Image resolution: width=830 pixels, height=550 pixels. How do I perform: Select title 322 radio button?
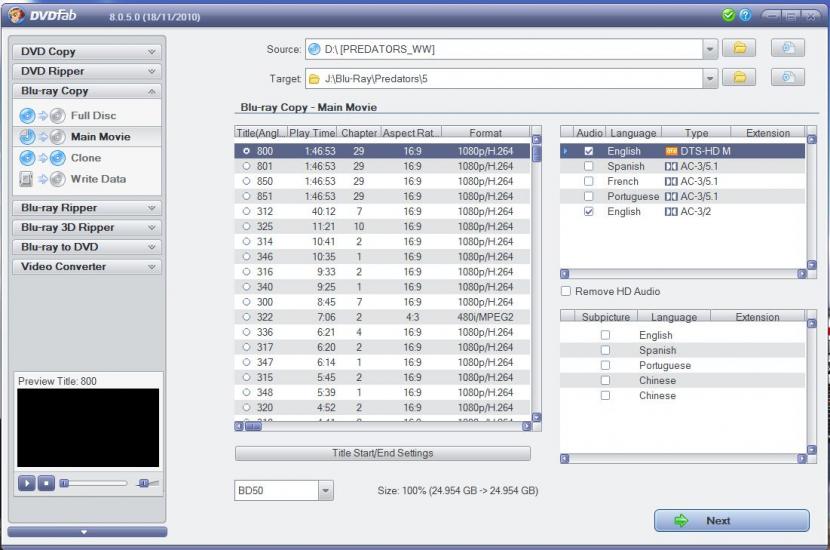246,317
